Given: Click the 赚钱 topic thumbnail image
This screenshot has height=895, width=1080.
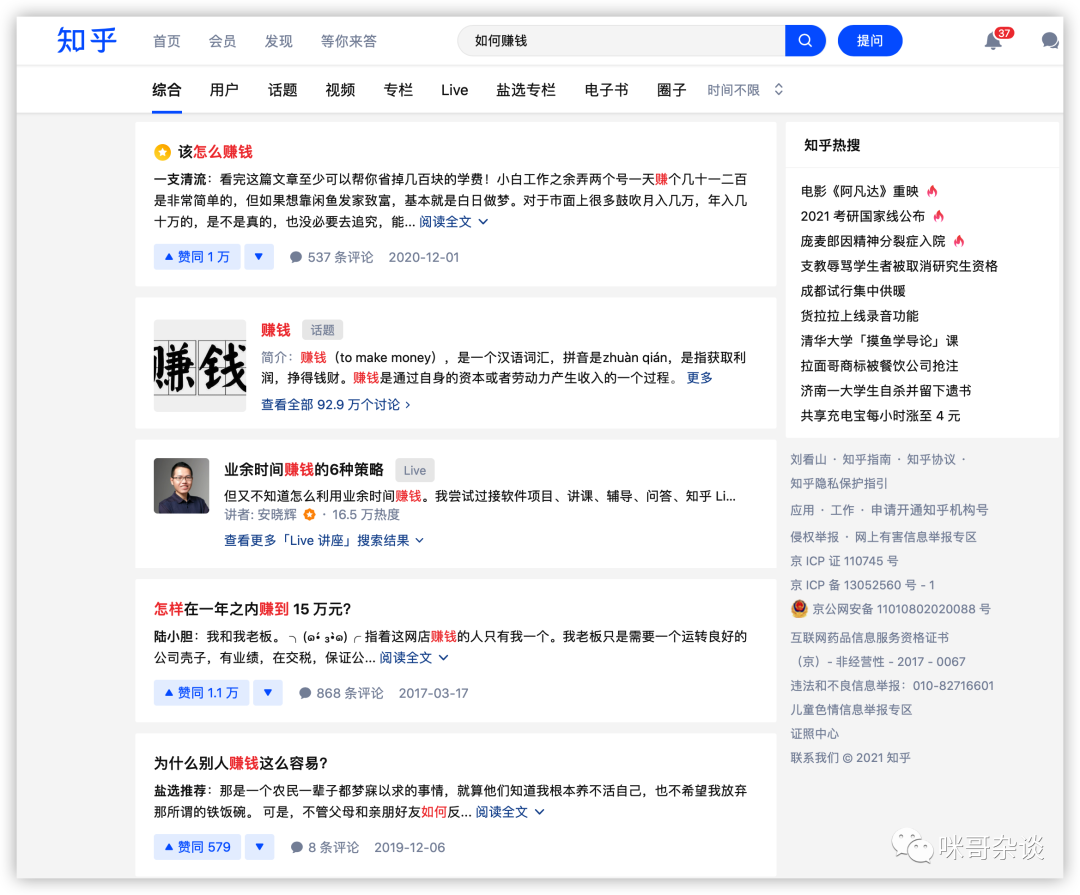Looking at the screenshot, I should click(x=200, y=366).
